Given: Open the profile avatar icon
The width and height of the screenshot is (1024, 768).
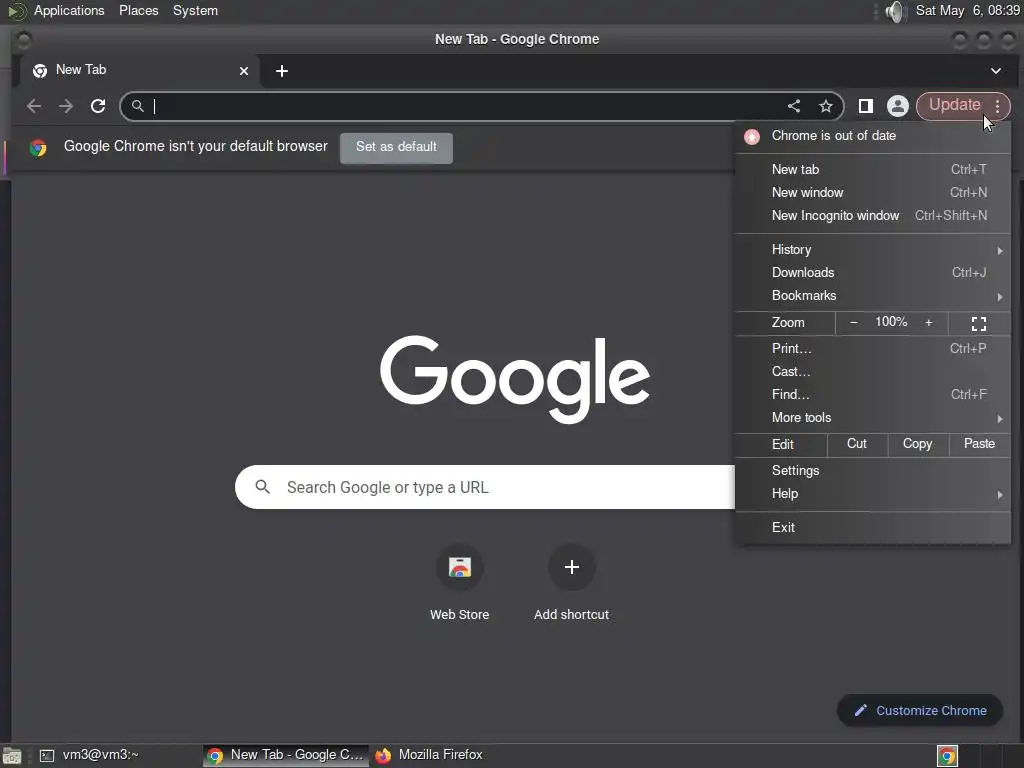Looking at the screenshot, I should tap(897, 106).
